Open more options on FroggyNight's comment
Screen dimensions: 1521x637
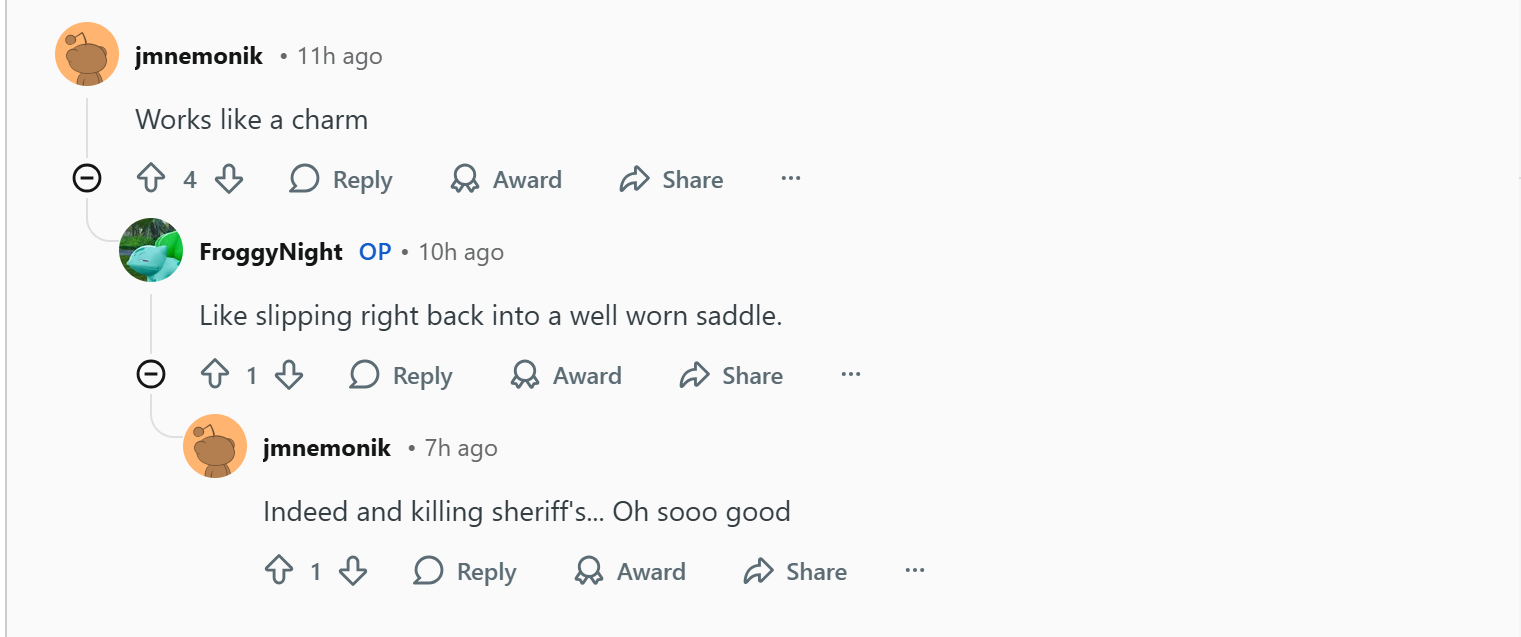[x=851, y=375]
